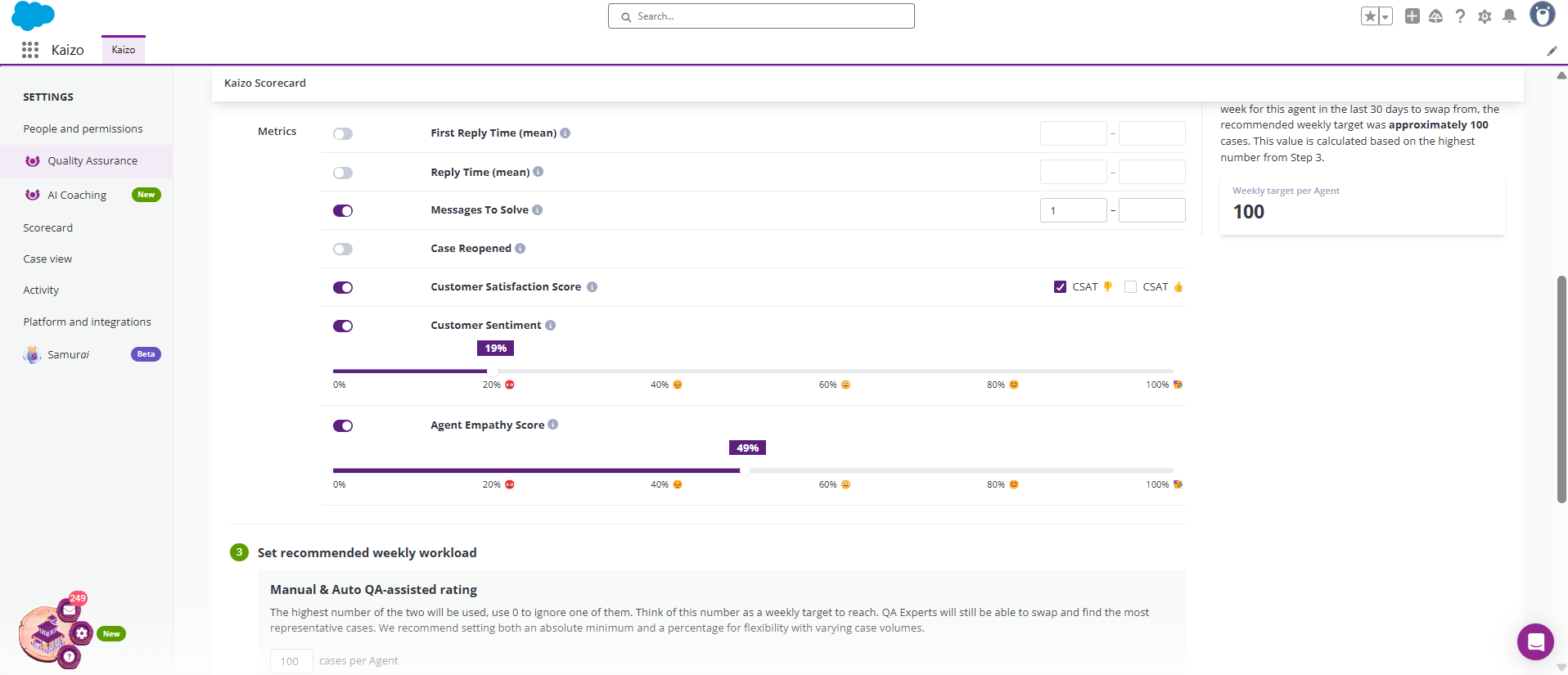The width and height of the screenshot is (1568, 675).
Task: Open Salesforce Help question mark
Action: click(1461, 16)
